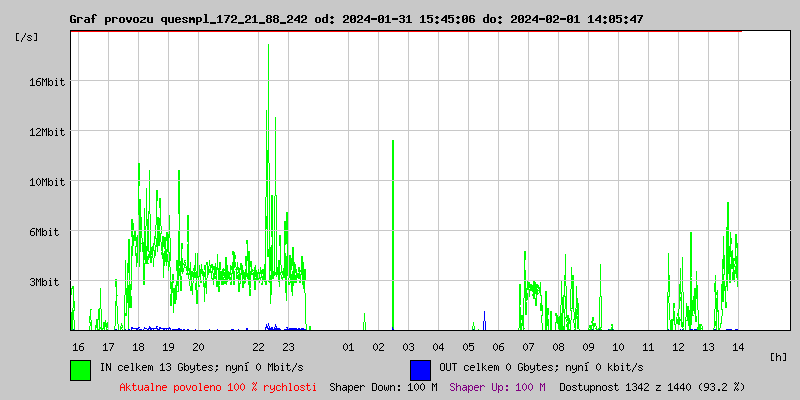Click the 10Mbit y-axis label
The height and width of the screenshot is (400, 800).
pos(47,182)
